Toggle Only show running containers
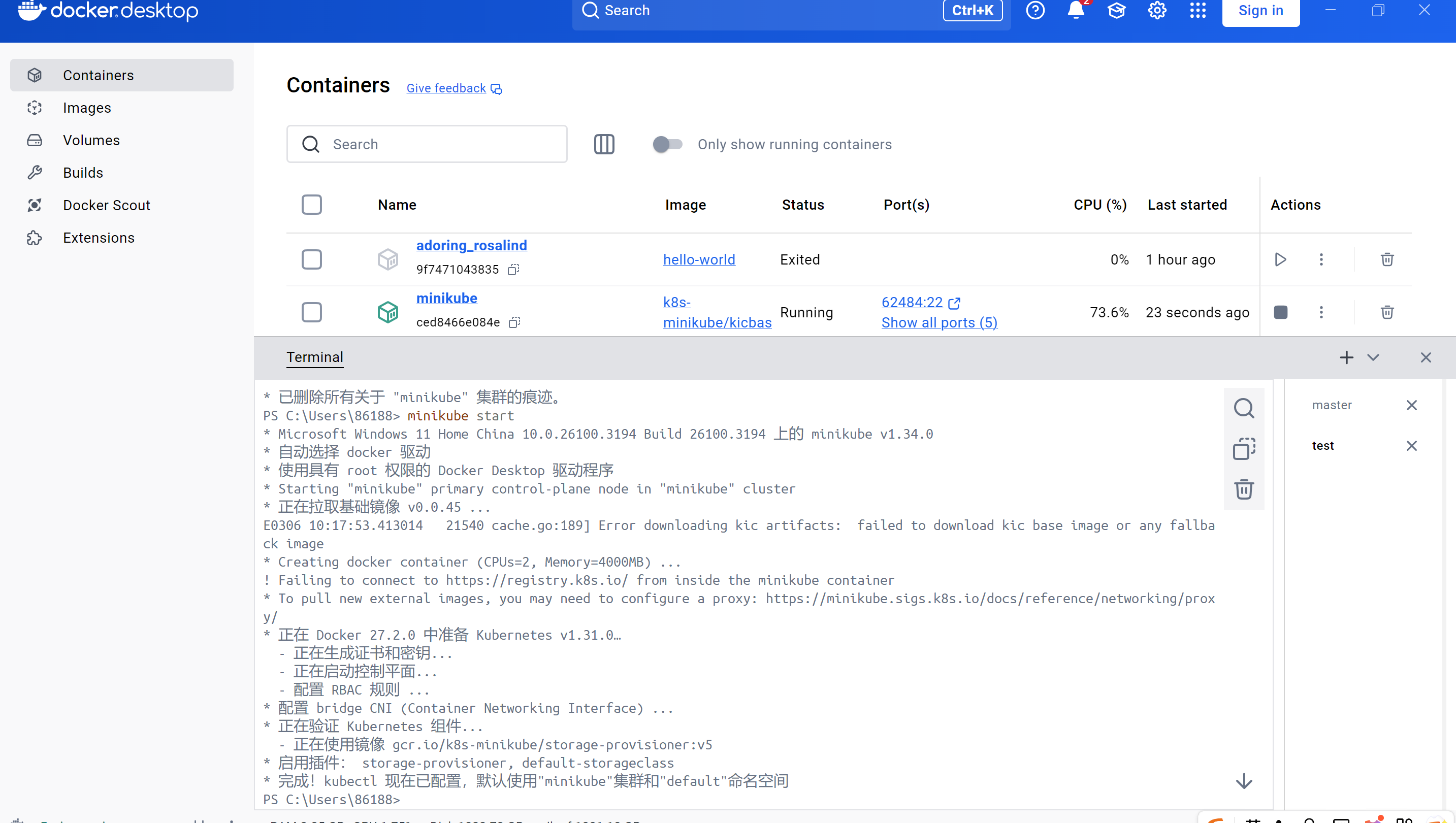1456x823 pixels. [667, 144]
